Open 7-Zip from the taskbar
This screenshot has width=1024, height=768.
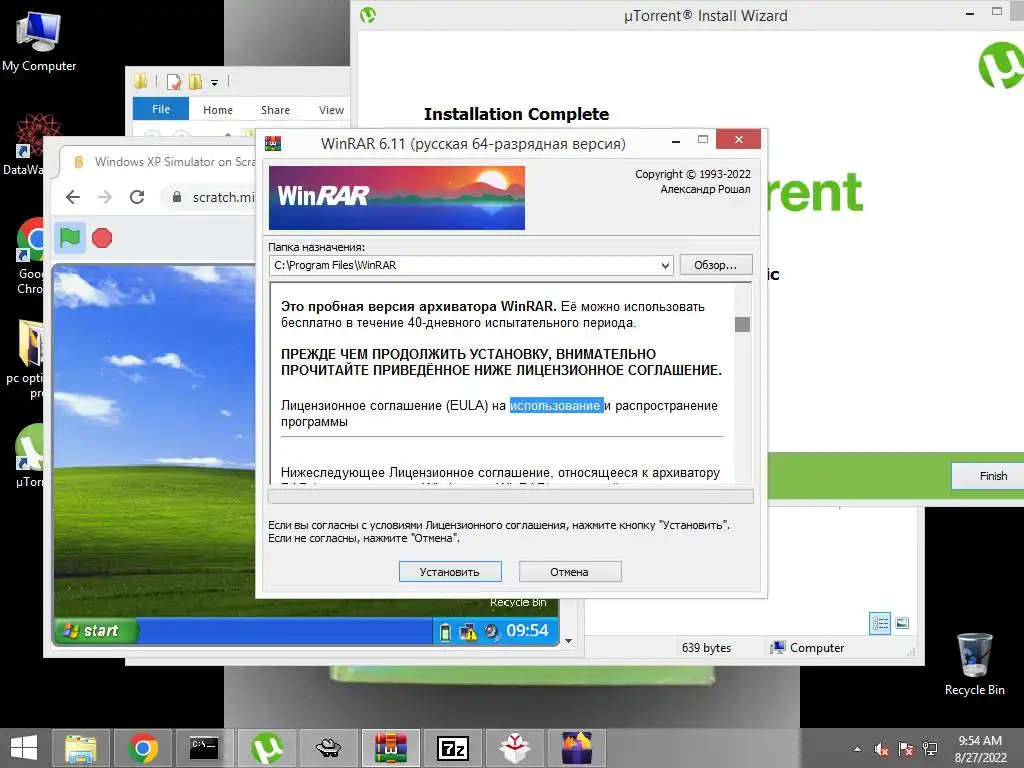[x=453, y=748]
